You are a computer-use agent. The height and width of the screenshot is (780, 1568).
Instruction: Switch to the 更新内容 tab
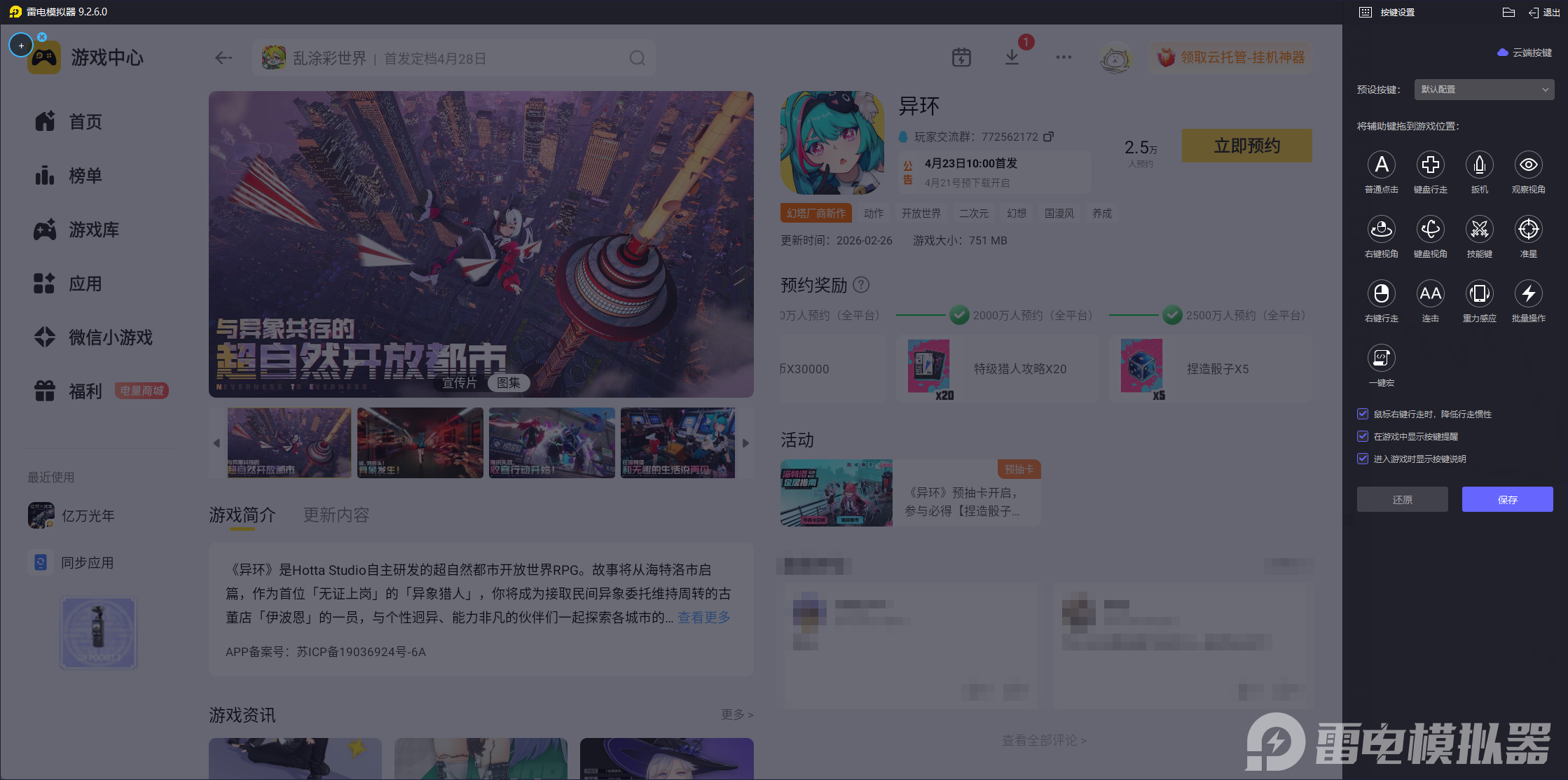coord(336,515)
